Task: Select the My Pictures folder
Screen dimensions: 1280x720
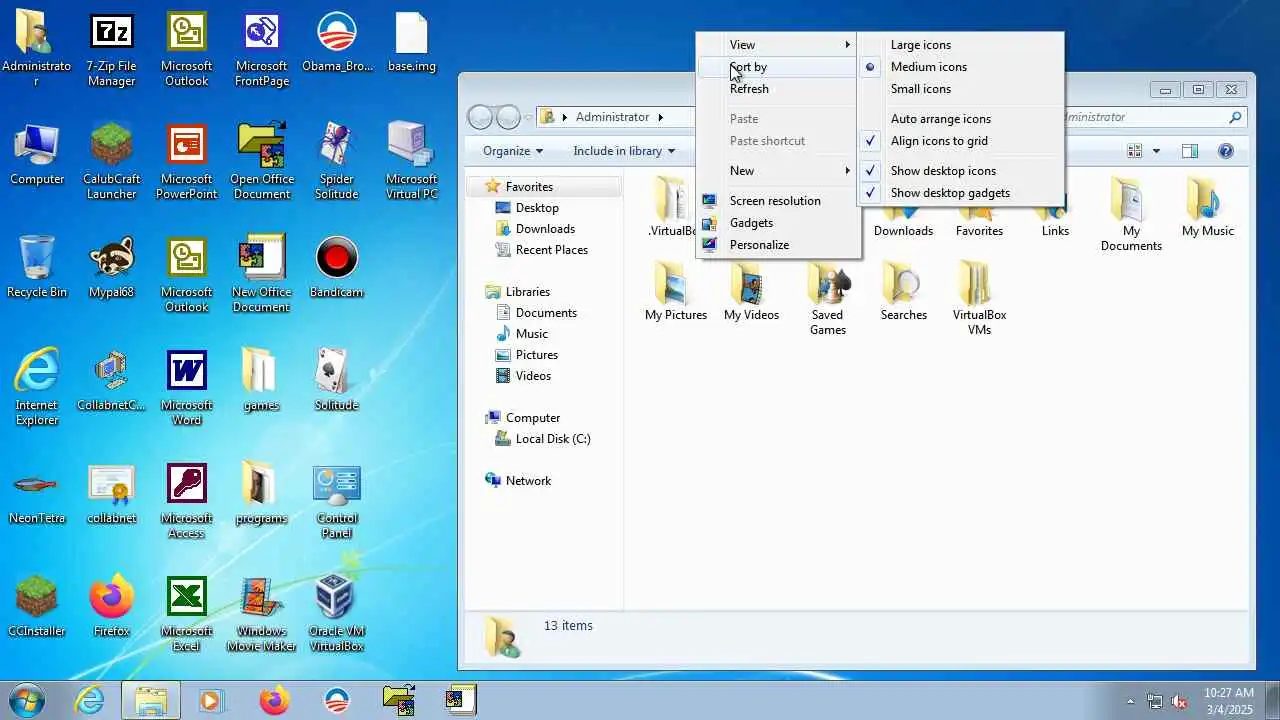Action: 676,291
